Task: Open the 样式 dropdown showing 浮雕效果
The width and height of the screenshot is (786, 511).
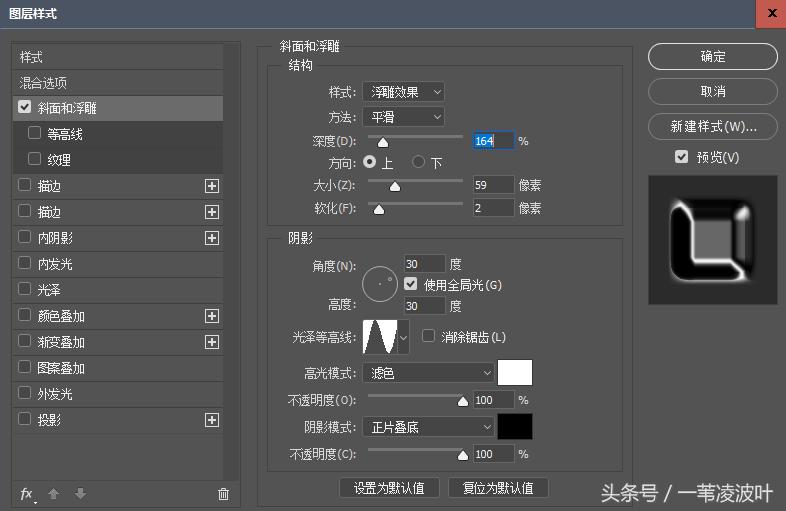Action: coord(404,92)
